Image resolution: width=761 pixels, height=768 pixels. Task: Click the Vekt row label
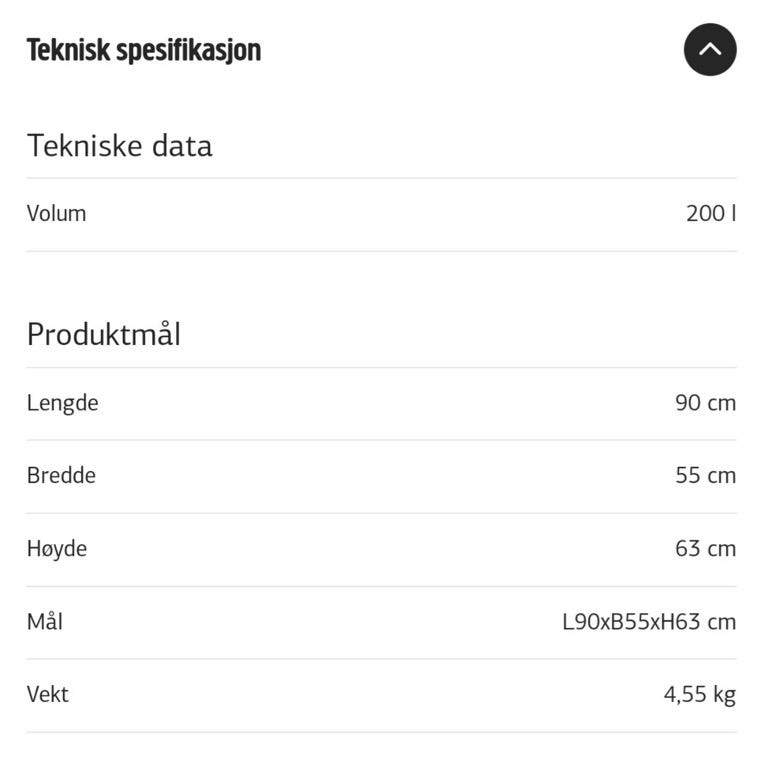[x=48, y=695]
